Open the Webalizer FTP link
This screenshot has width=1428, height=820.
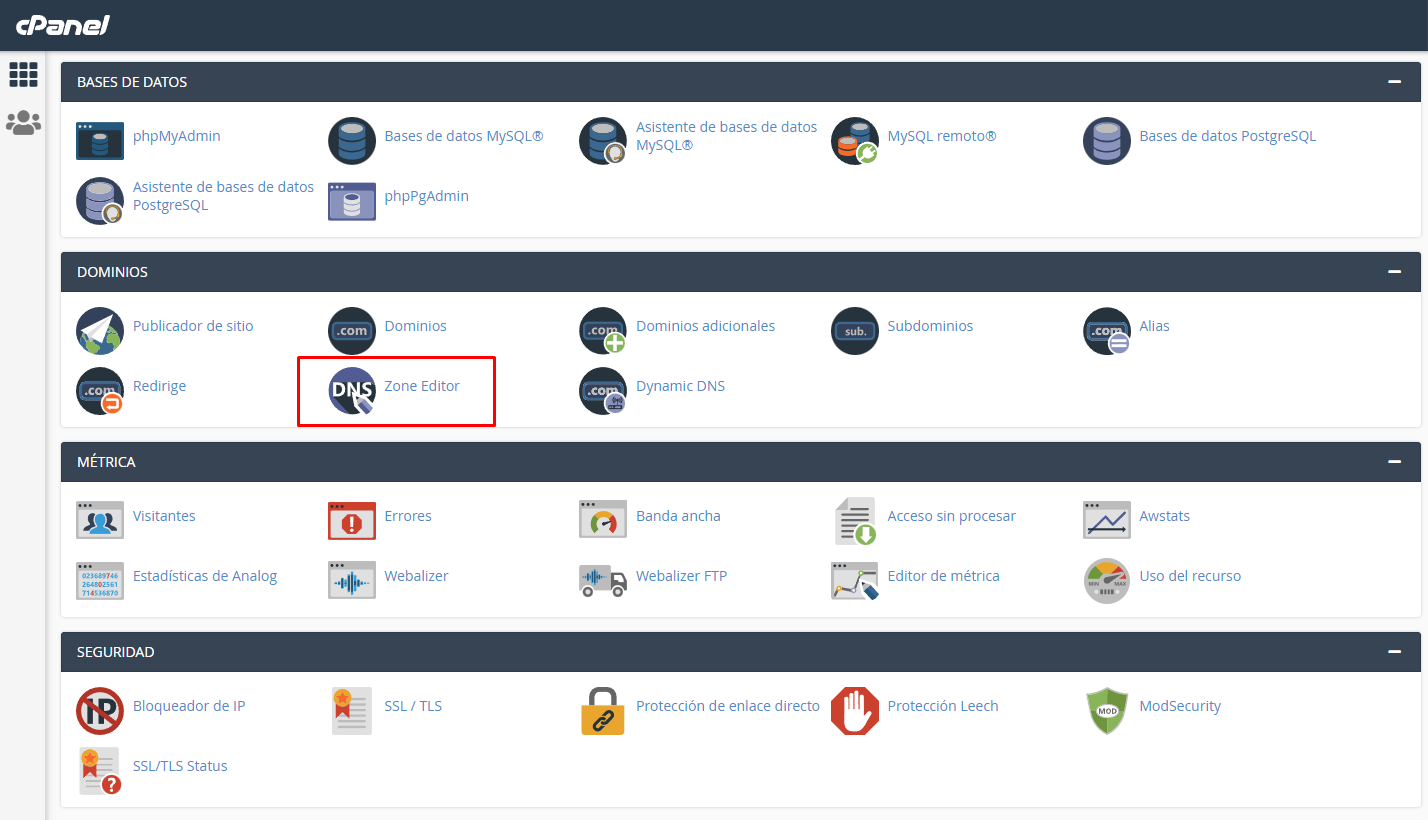(682, 576)
